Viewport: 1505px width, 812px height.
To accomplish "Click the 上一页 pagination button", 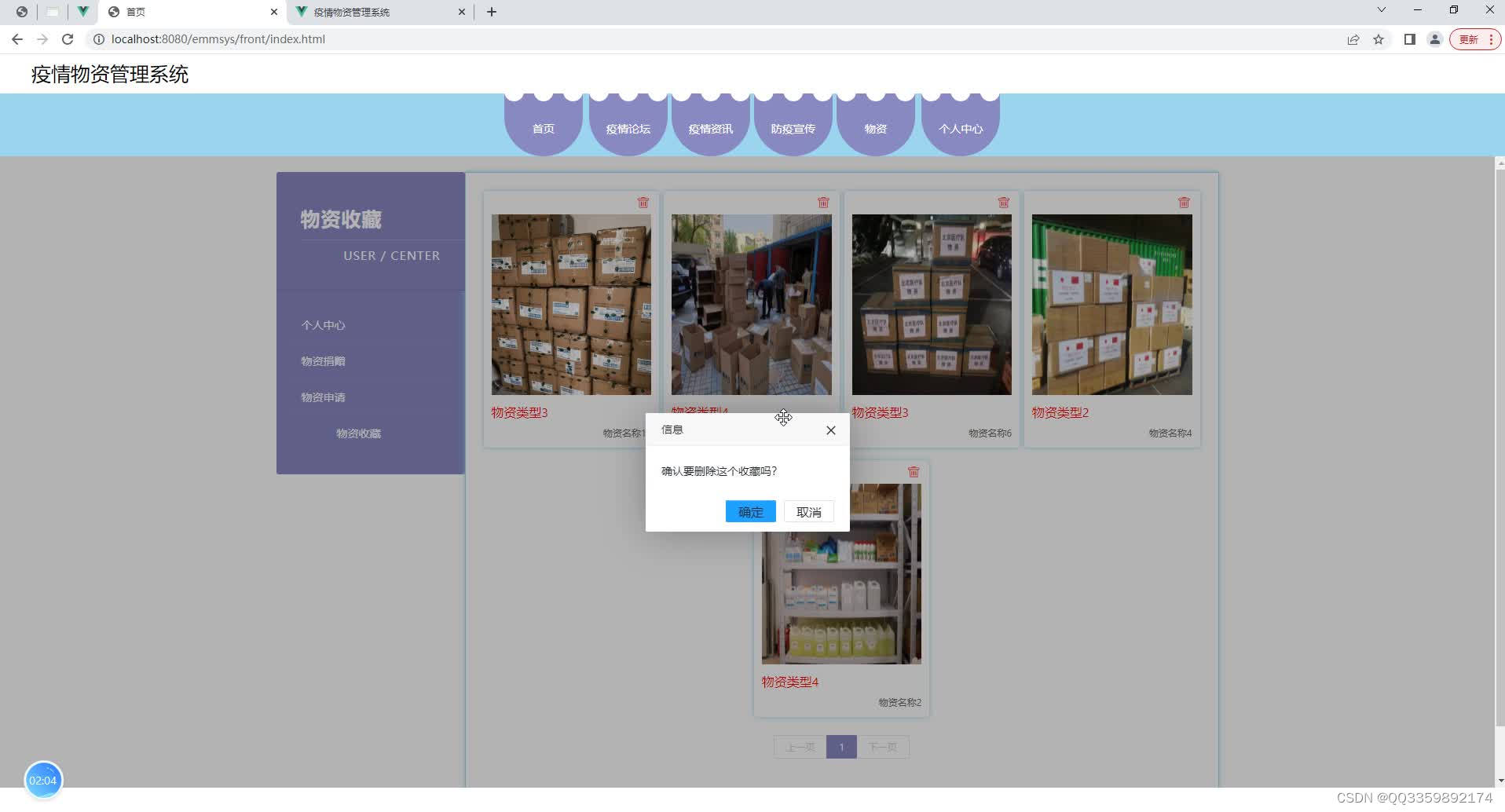I will coord(800,747).
